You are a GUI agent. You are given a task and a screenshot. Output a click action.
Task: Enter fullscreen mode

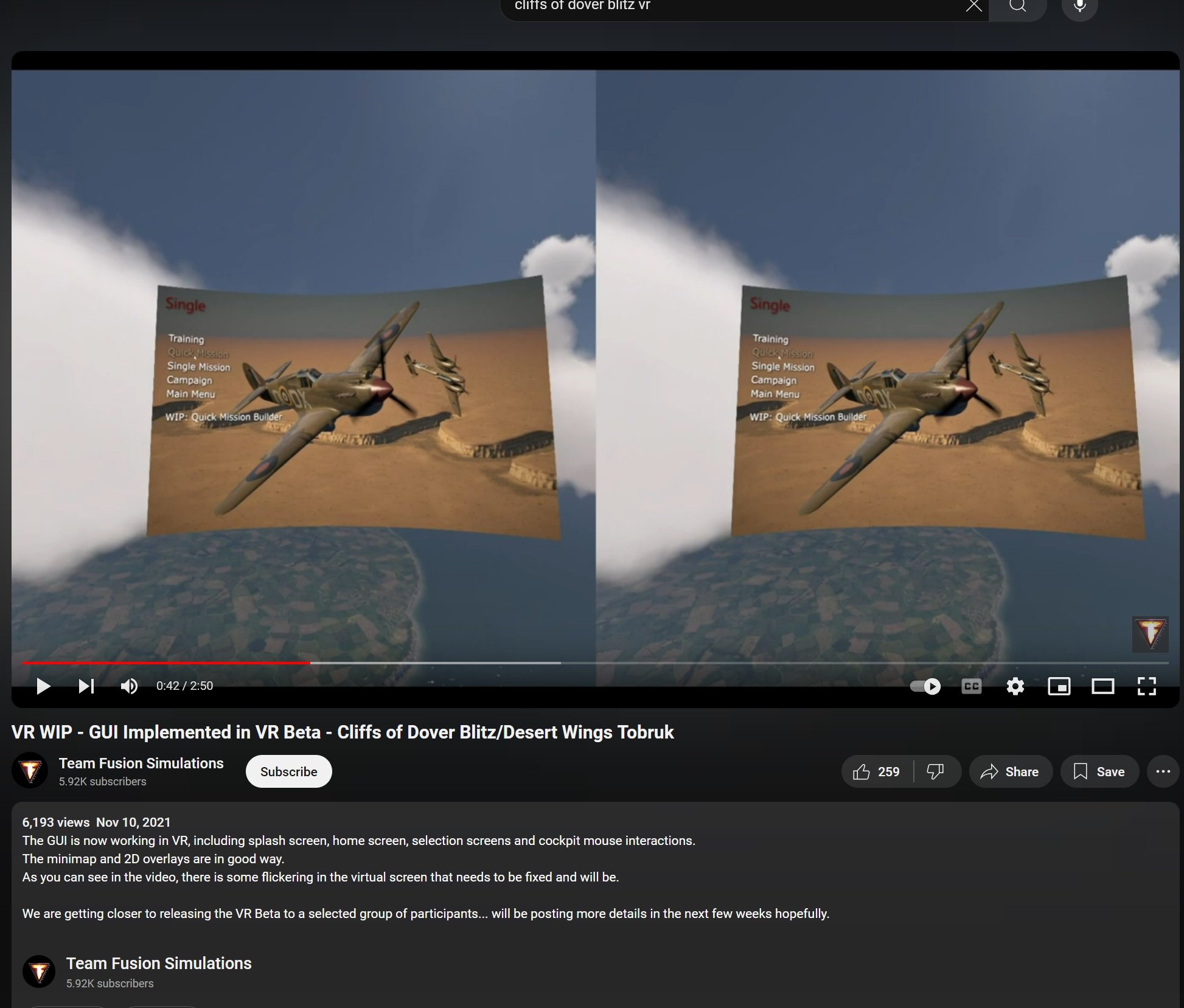(1146, 686)
